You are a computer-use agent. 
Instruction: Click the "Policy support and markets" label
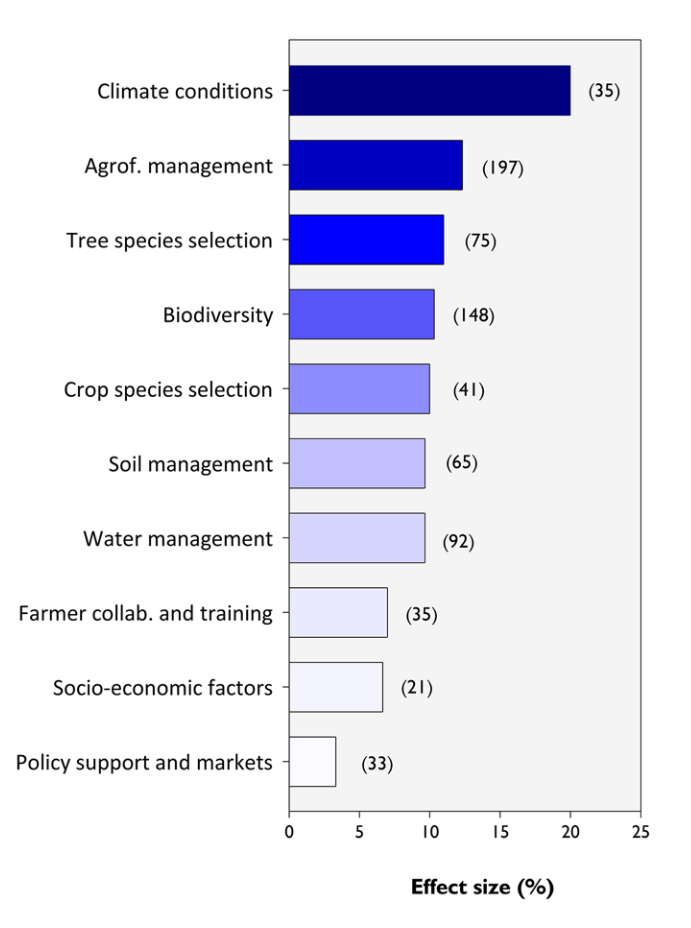click(144, 762)
